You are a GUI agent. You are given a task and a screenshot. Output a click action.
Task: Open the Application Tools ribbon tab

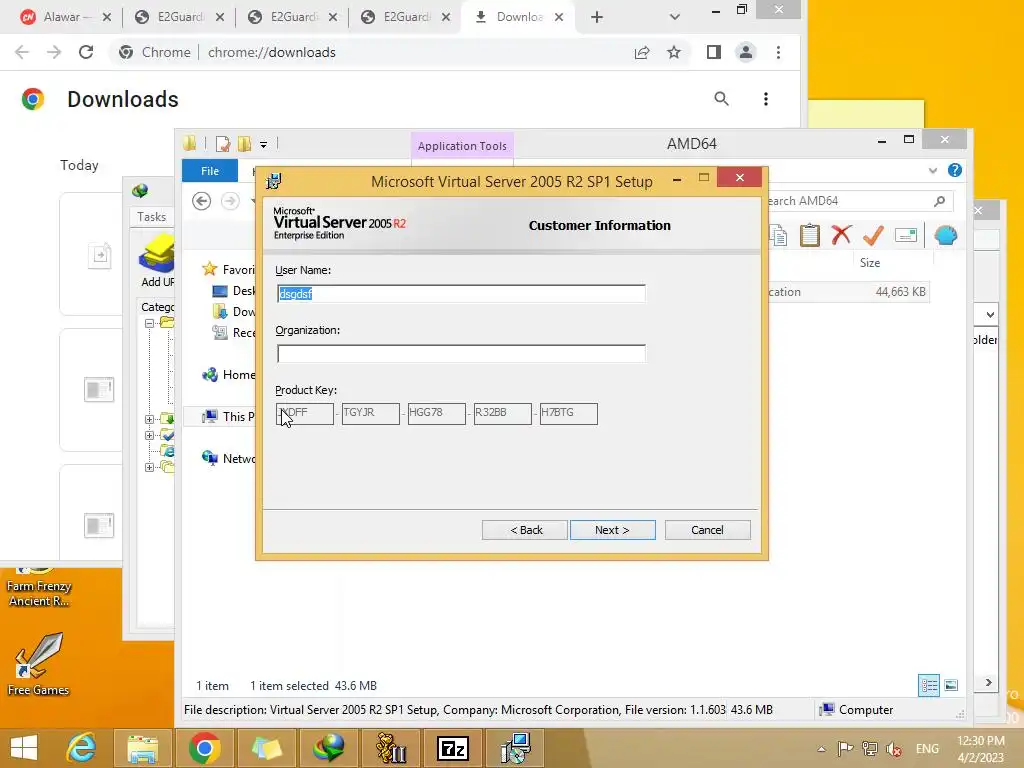pyautogui.click(x=462, y=146)
